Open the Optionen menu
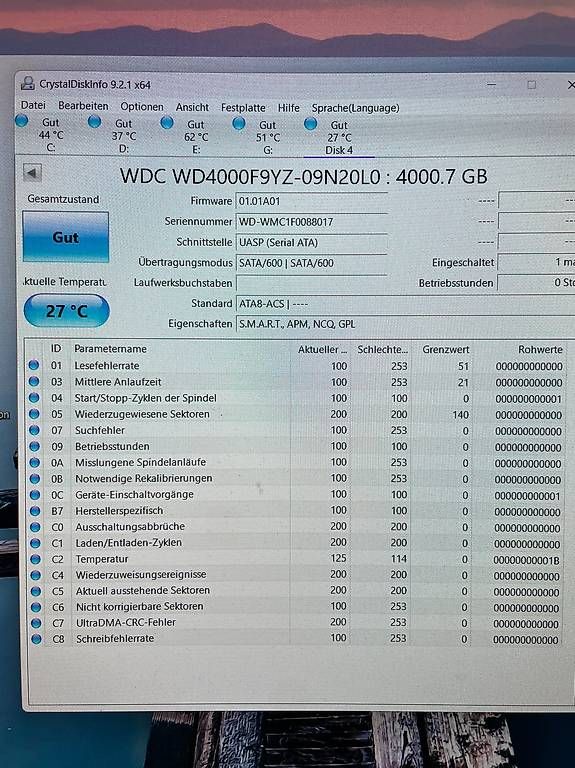Image resolution: width=575 pixels, height=768 pixels. coord(142,107)
